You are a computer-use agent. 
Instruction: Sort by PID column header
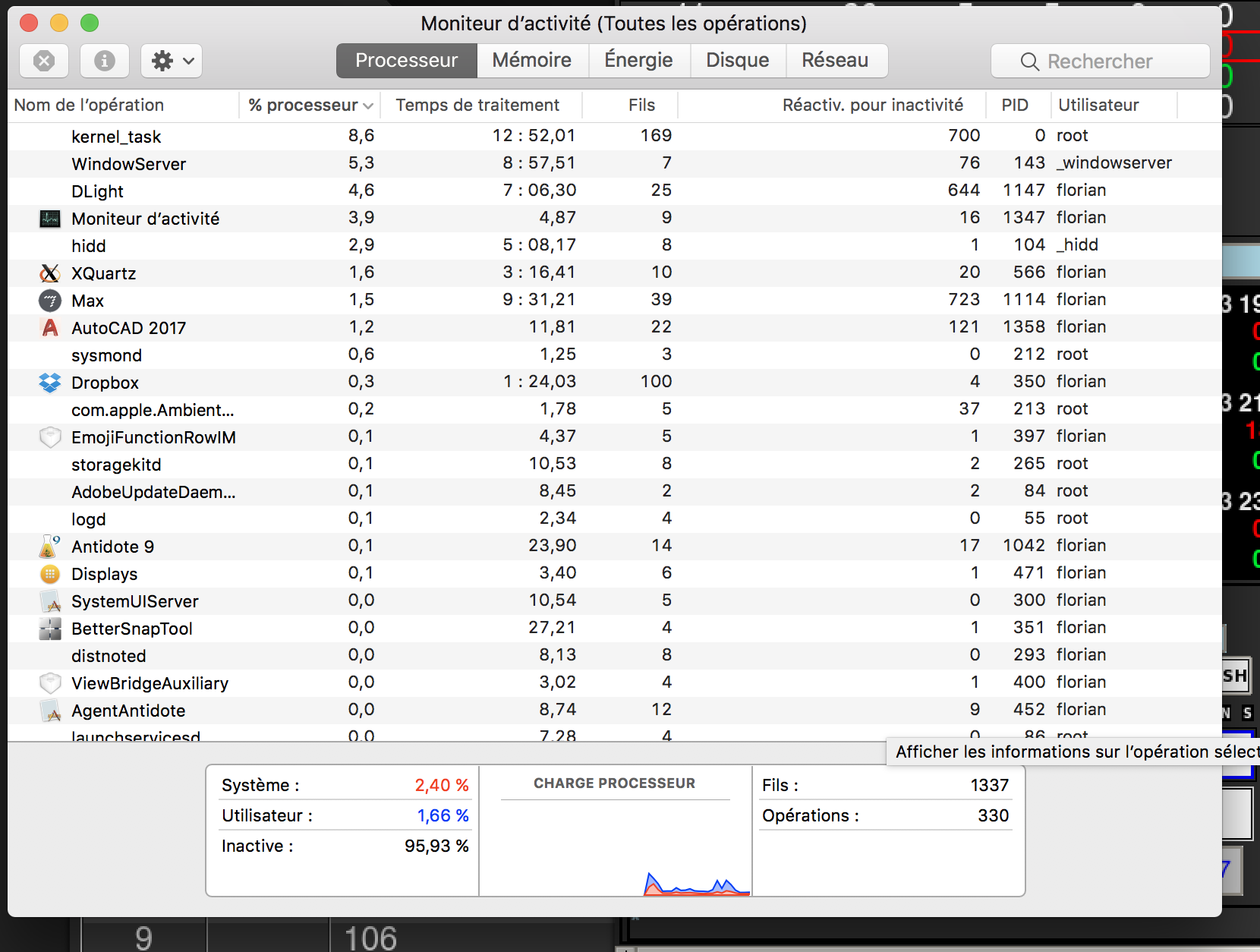click(1015, 106)
